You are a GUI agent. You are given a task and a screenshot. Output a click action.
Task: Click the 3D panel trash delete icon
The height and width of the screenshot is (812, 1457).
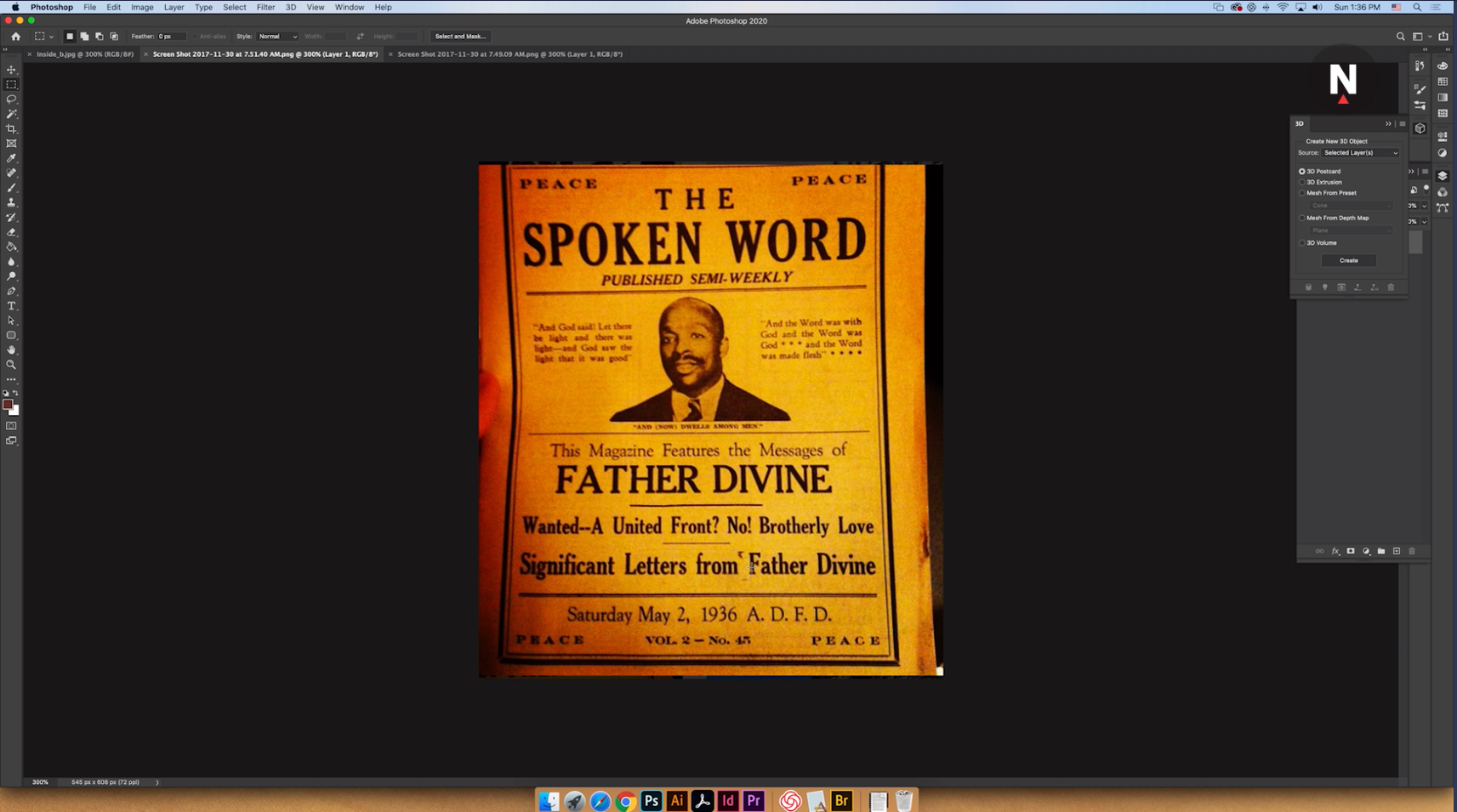click(x=1391, y=287)
